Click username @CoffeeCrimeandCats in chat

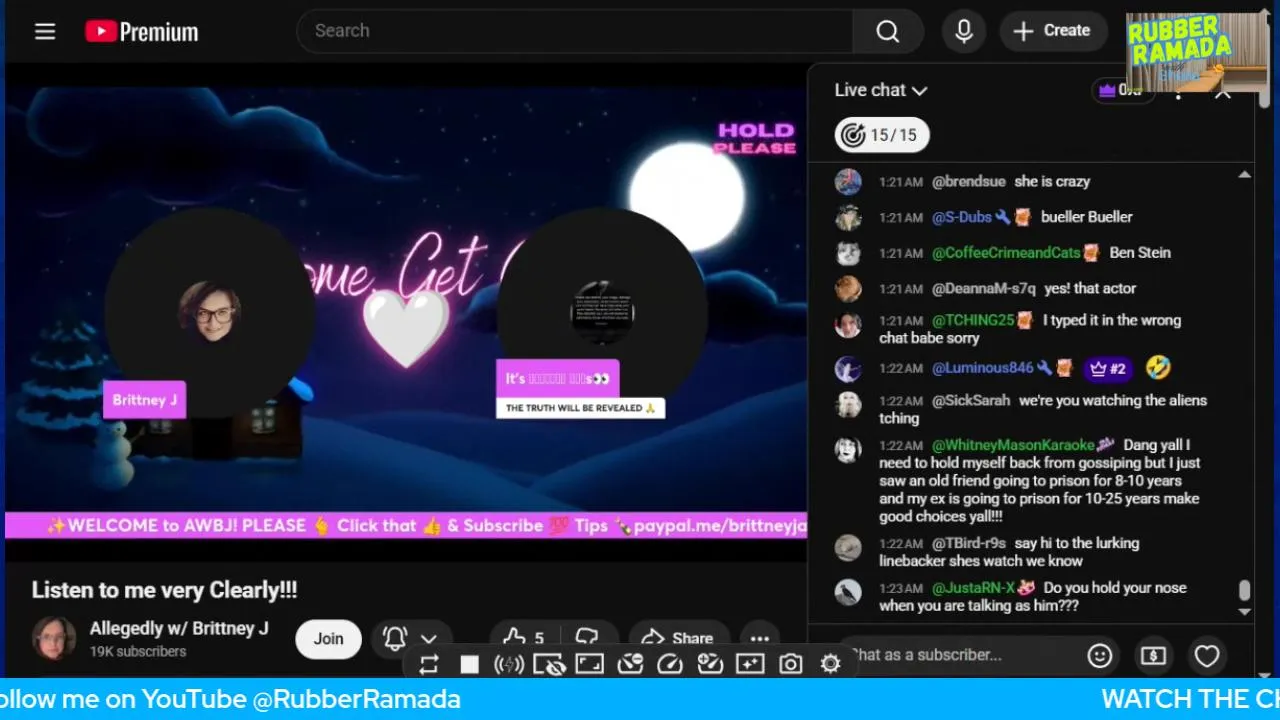pyautogui.click(x=1006, y=253)
